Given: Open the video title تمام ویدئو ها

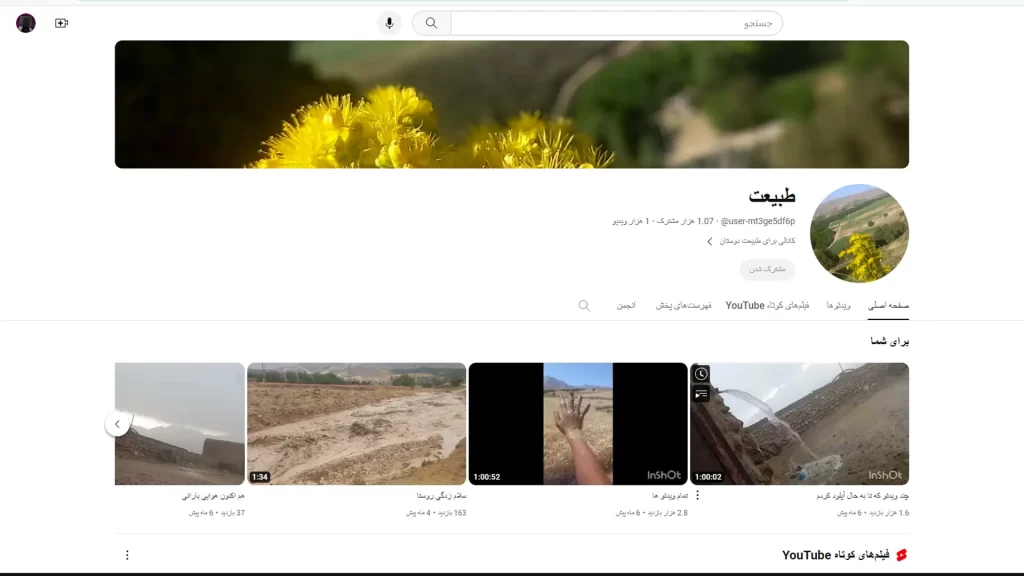Looking at the screenshot, I should pos(669,496).
